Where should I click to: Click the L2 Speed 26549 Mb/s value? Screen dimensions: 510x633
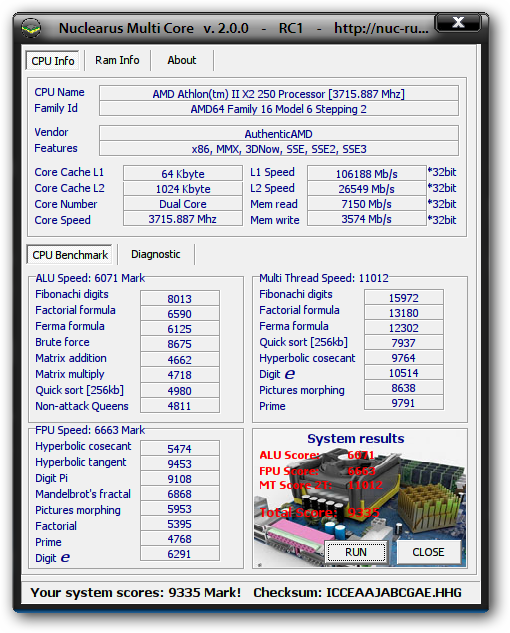pos(367,189)
